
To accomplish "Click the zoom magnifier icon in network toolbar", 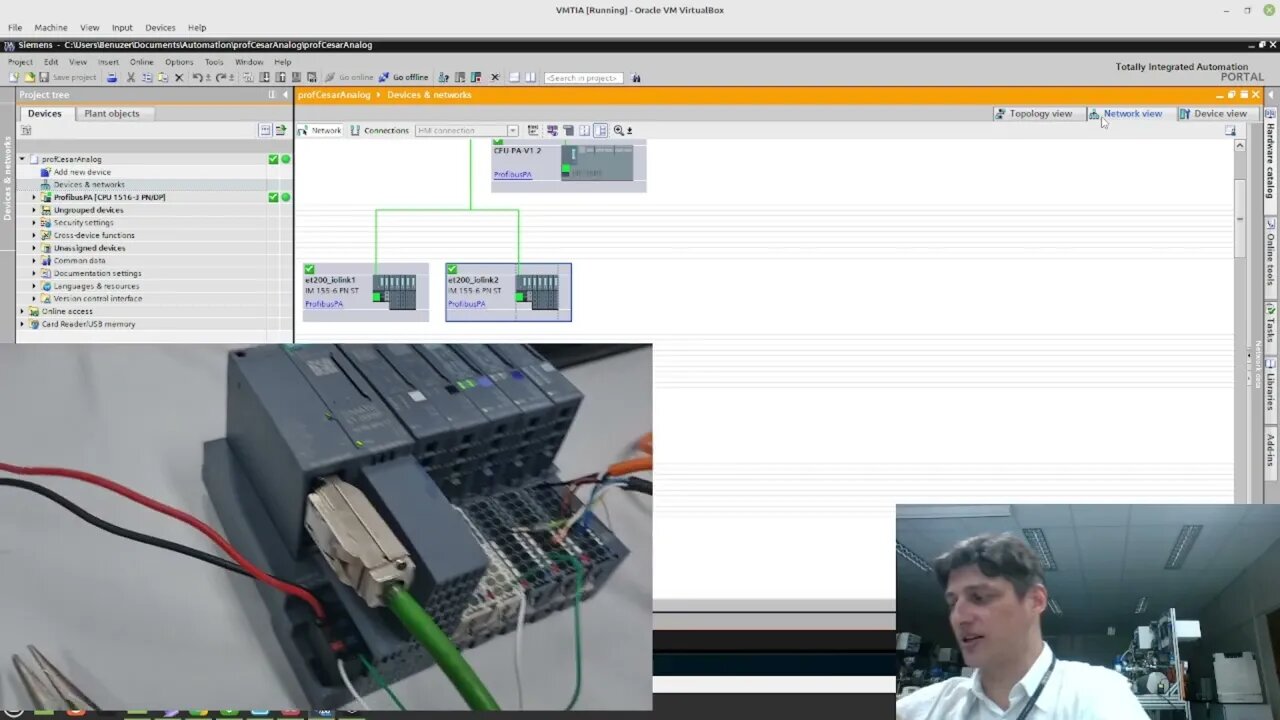I will 619,130.
